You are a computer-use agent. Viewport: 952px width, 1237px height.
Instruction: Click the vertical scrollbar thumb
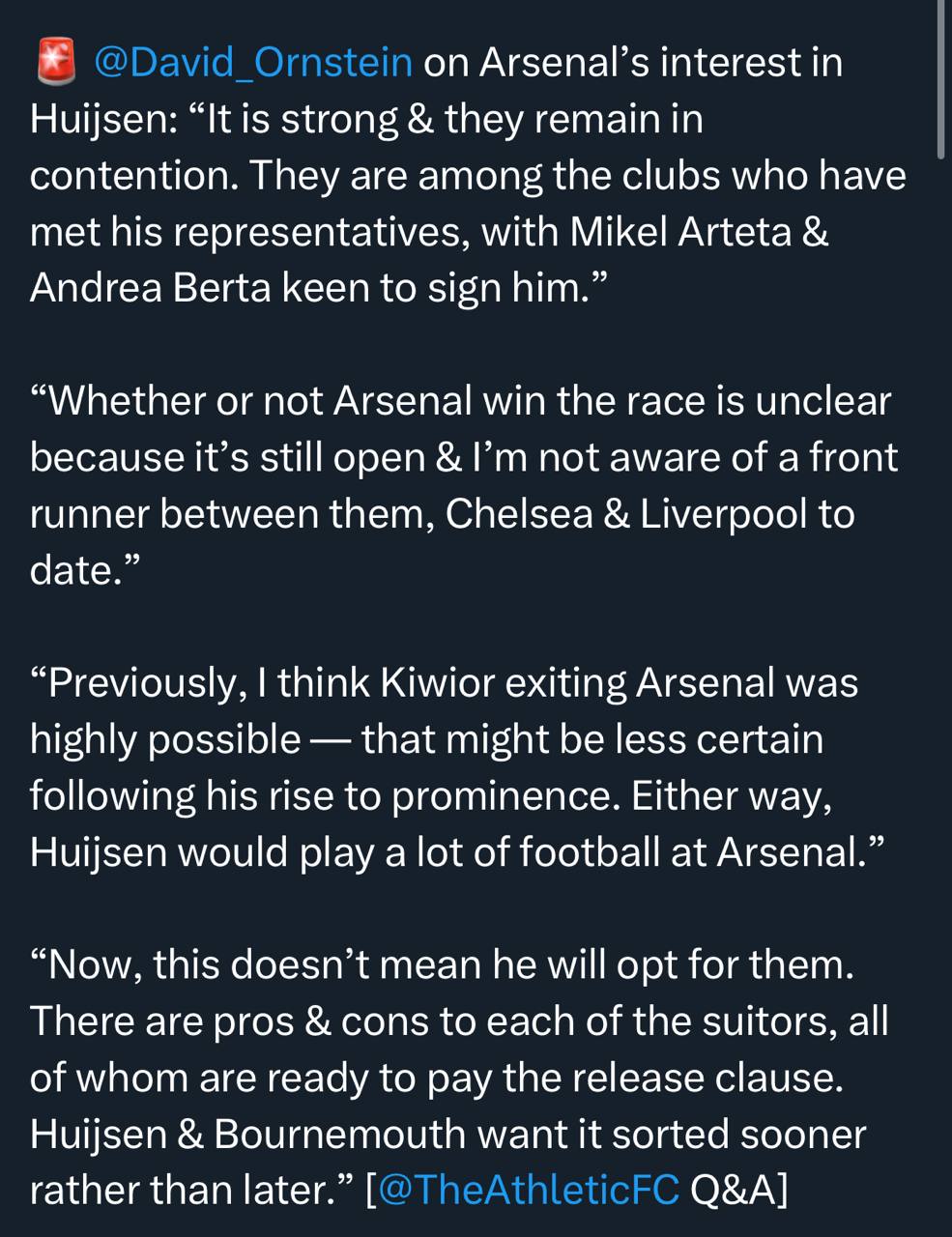941,77
